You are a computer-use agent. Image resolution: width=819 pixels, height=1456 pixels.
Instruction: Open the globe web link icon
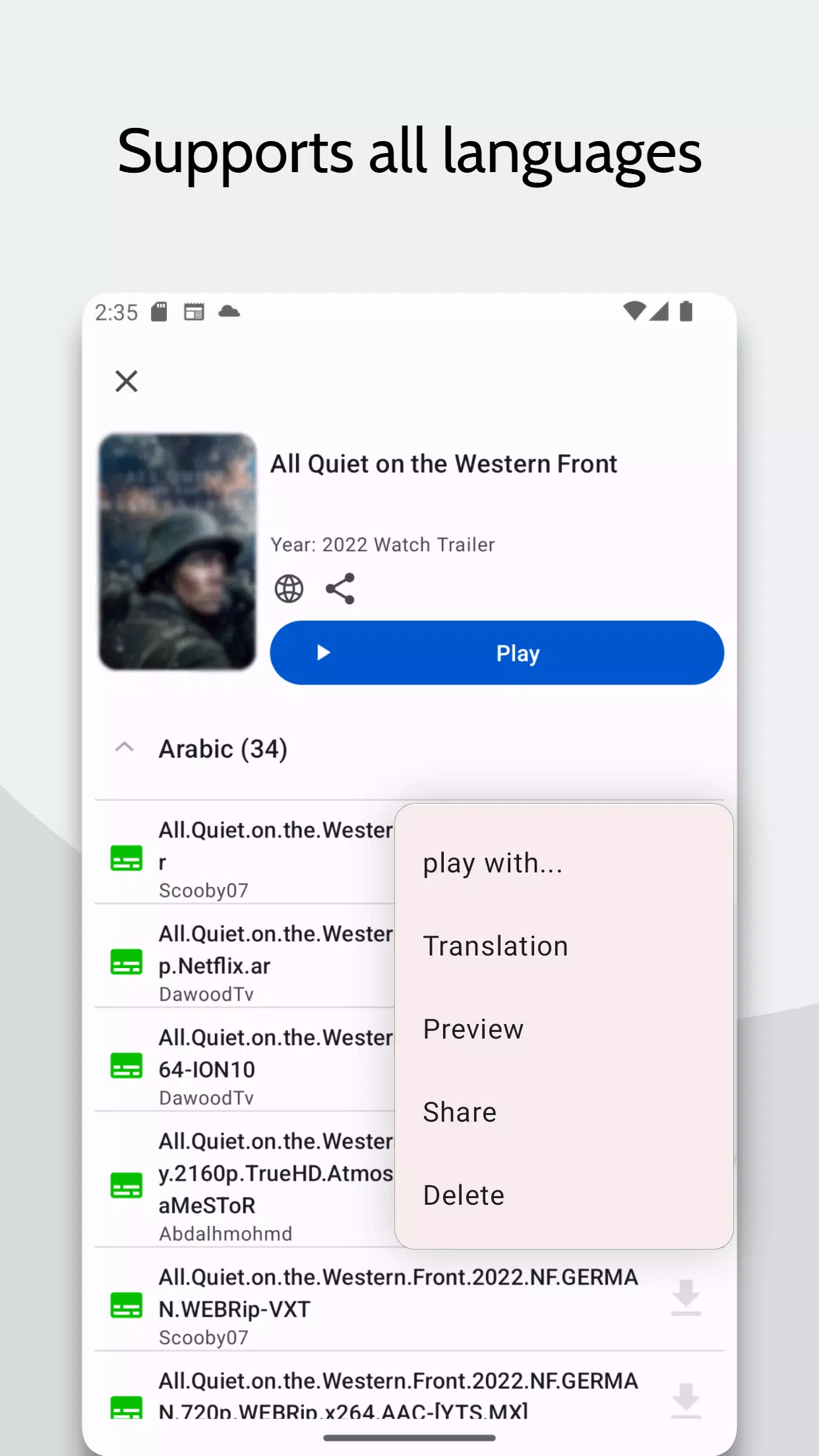(x=289, y=589)
